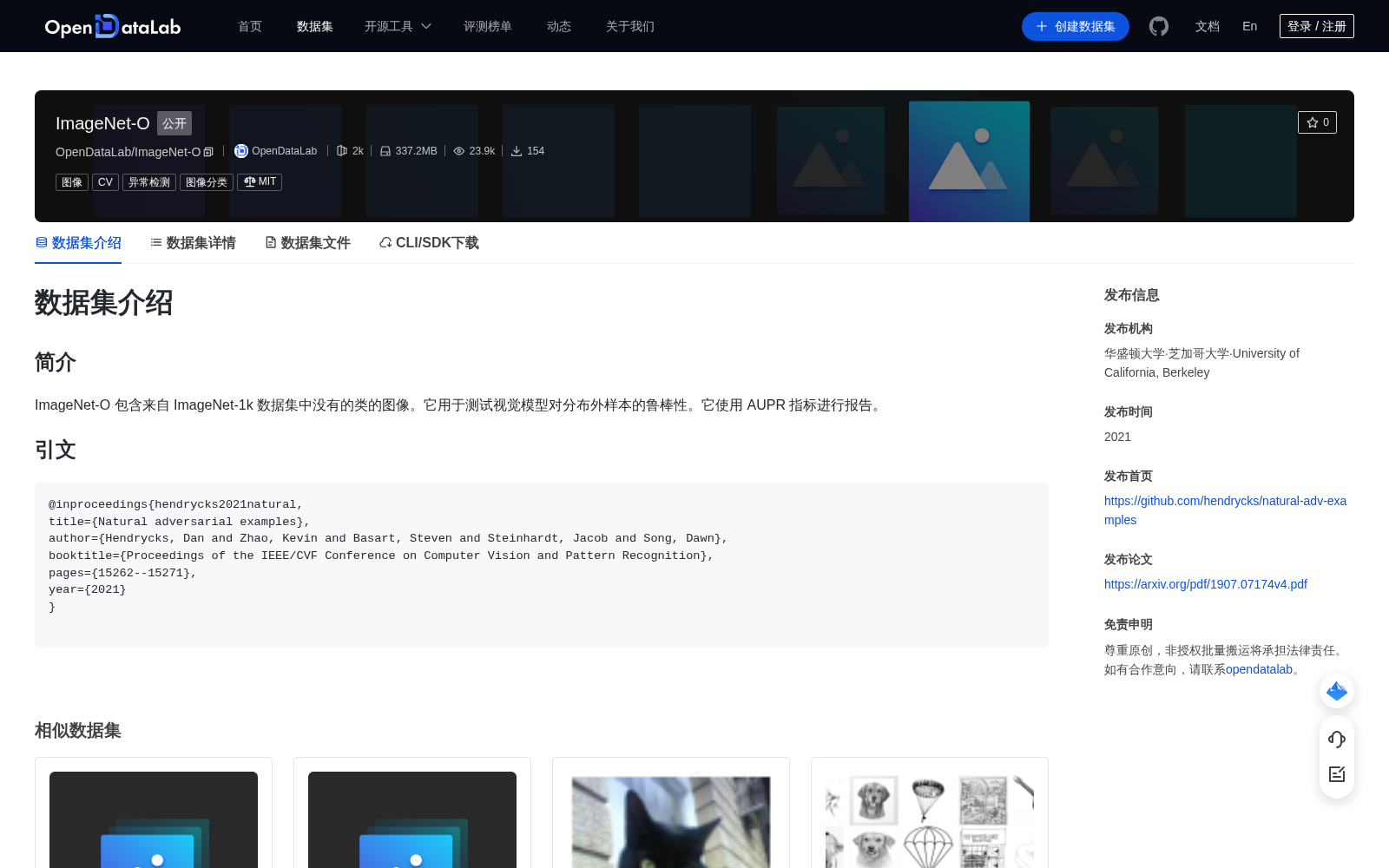The width and height of the screenshot is (1389, 868).
Task: Open the second similar dataset card thumbnail
Action: 412,819
